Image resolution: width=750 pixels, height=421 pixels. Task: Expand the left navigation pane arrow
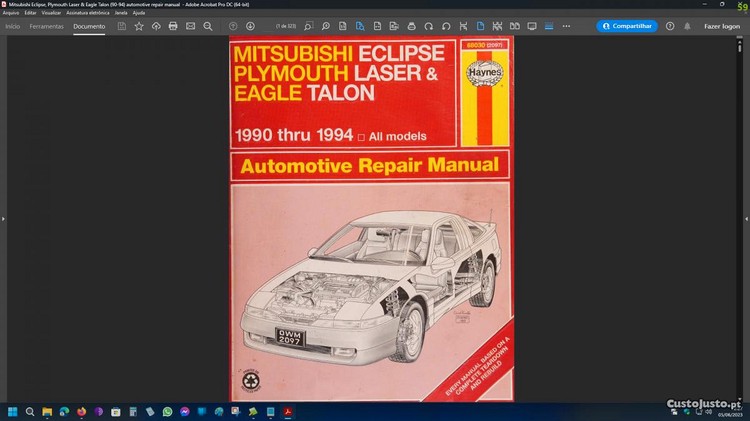(x=4, y=217)
